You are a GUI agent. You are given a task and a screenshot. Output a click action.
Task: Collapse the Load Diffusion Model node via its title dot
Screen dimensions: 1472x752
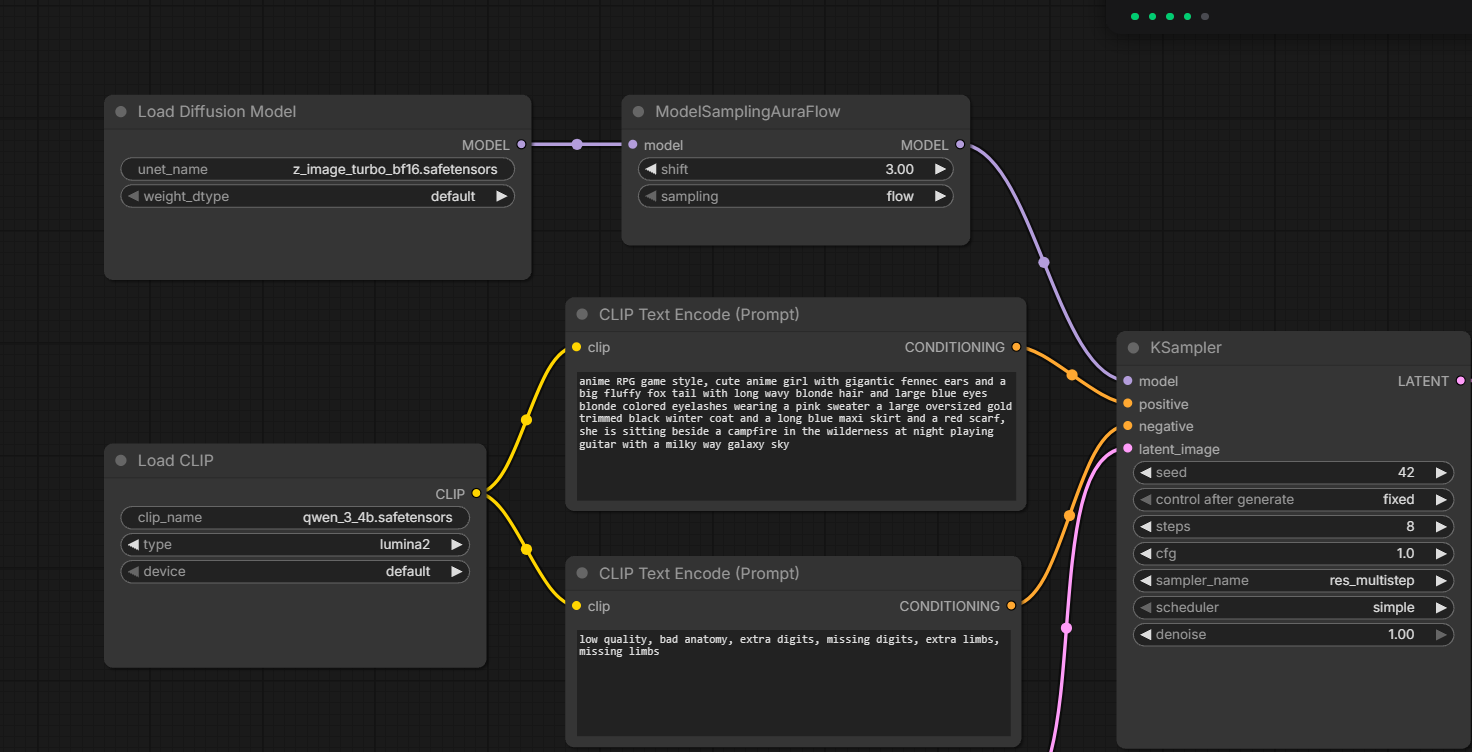coord(121,112)
